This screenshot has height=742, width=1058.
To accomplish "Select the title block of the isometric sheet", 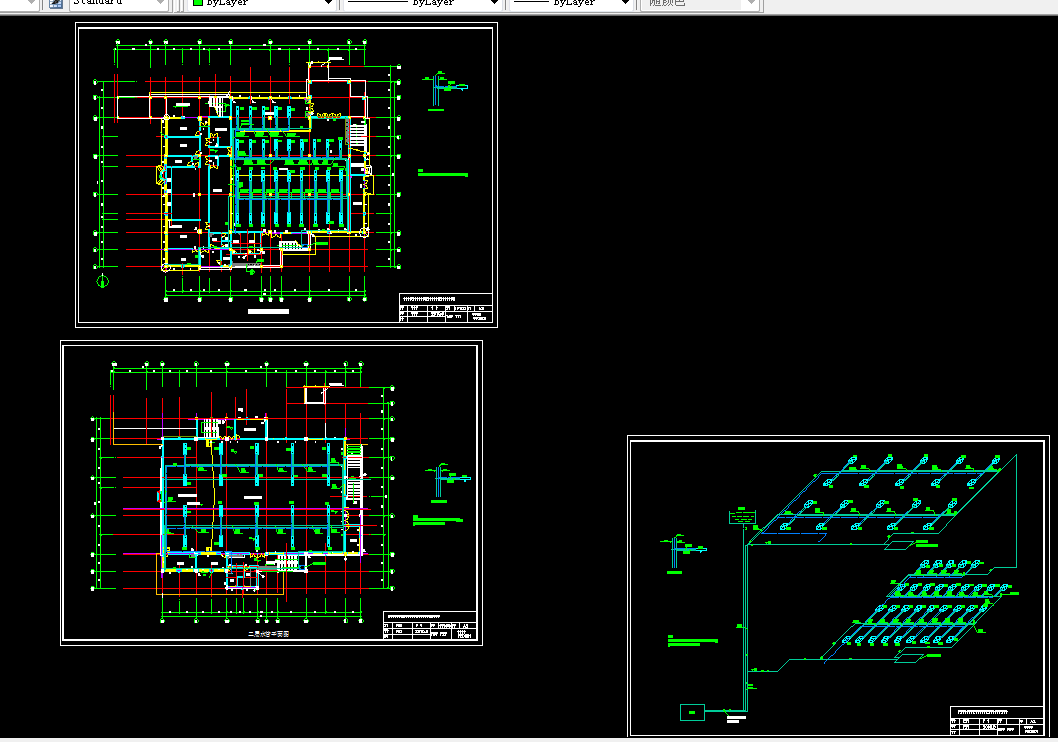I will coord(997,720).
